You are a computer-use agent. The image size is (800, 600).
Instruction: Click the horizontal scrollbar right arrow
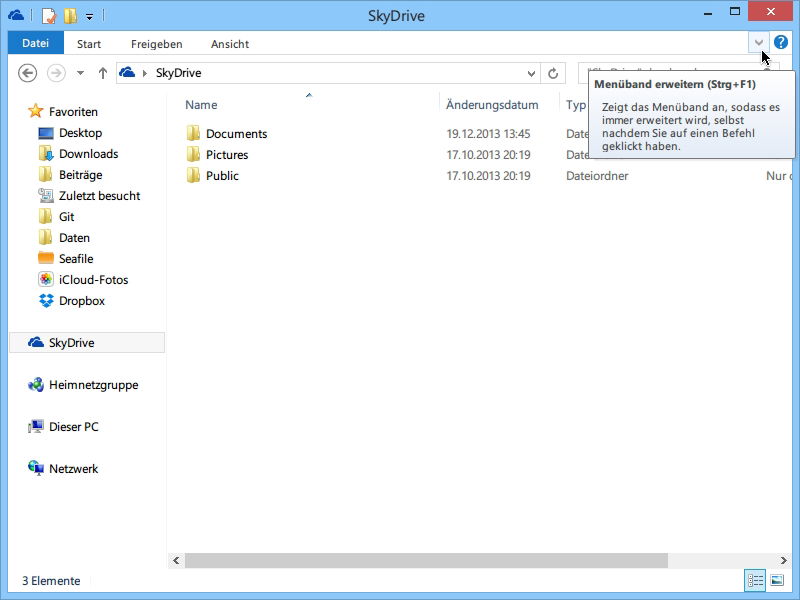click(x=784, y=560)
